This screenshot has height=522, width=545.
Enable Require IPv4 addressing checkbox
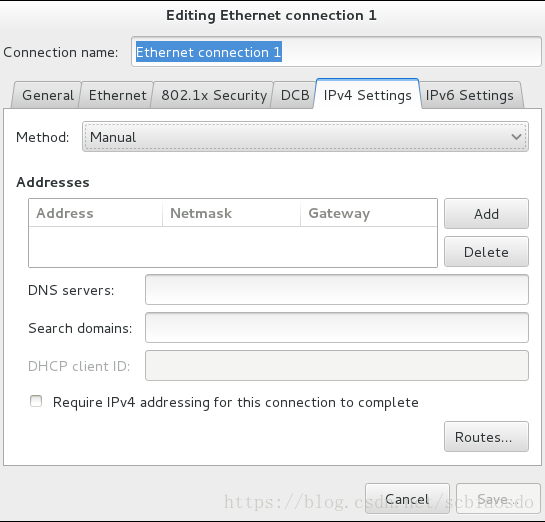click(36, 401)
